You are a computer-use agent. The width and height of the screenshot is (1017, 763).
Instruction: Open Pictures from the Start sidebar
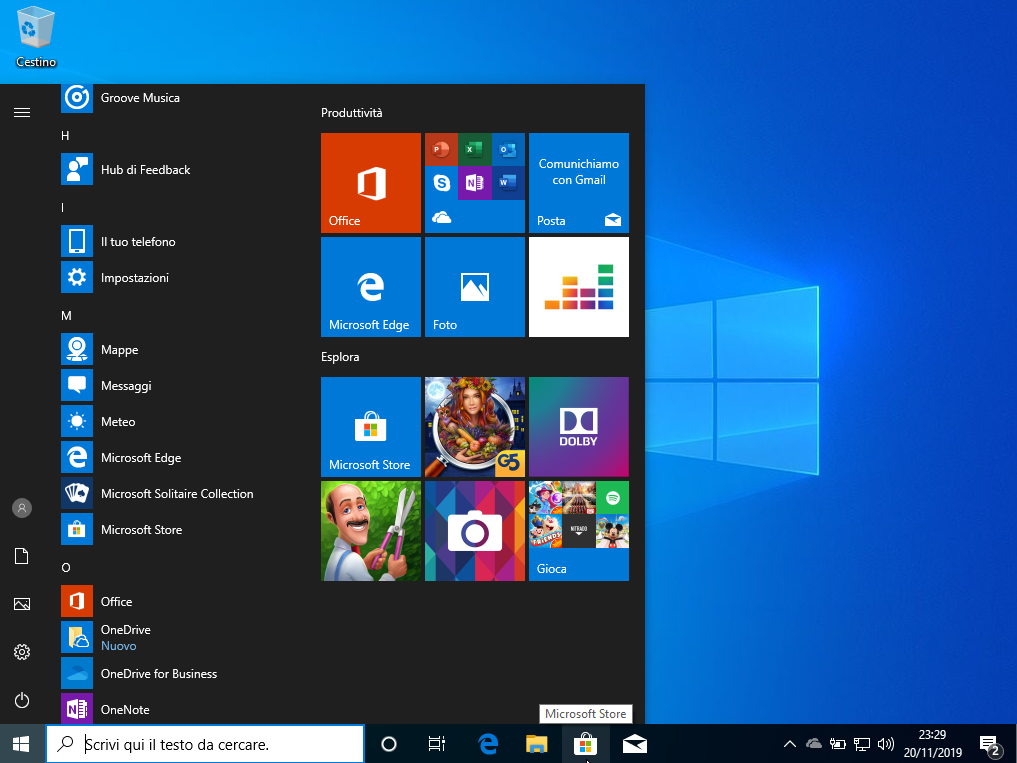pyautogui.click(x=22, y=604)
